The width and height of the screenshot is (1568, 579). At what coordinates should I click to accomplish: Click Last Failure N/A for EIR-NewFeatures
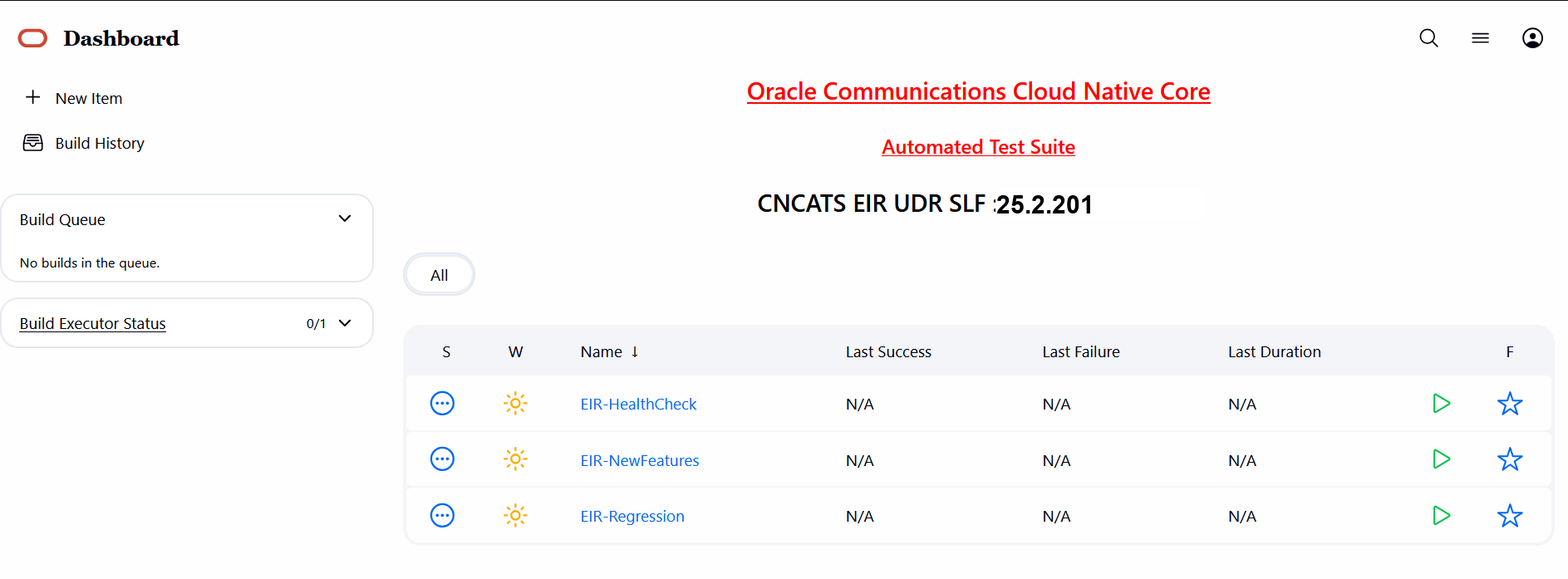[1056, 460]
